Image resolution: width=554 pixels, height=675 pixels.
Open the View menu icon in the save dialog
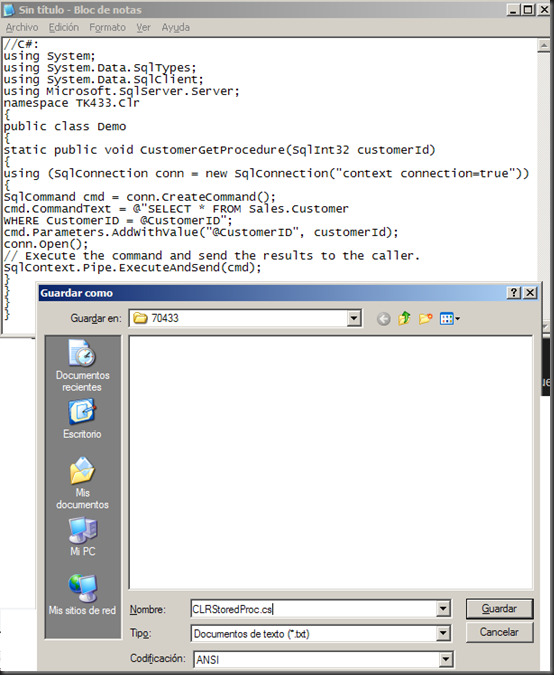pyautogui.click(x=449, y=319)
